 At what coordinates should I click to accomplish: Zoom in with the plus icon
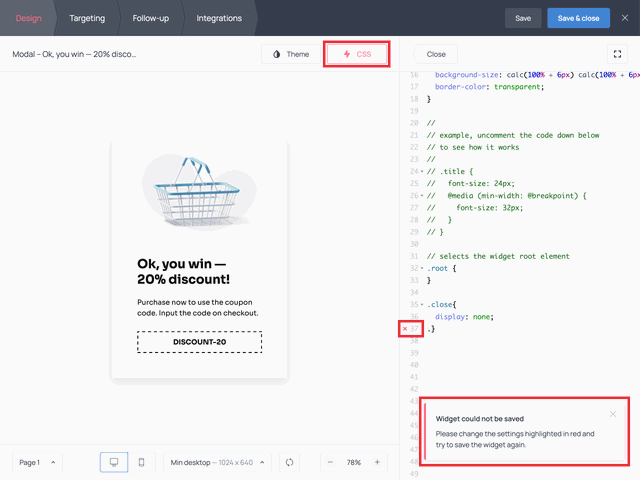coord(377,462)
